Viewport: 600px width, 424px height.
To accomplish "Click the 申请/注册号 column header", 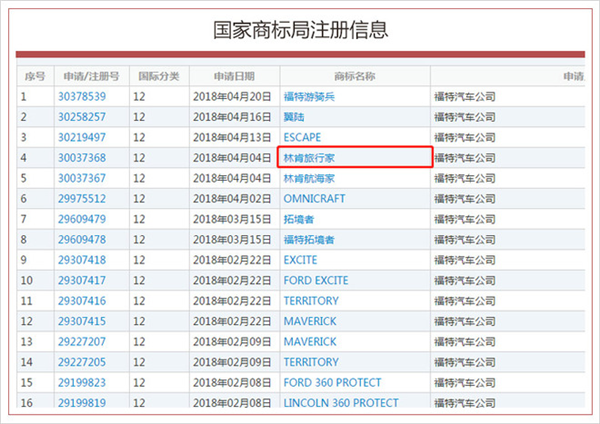I will pos(91,76).
